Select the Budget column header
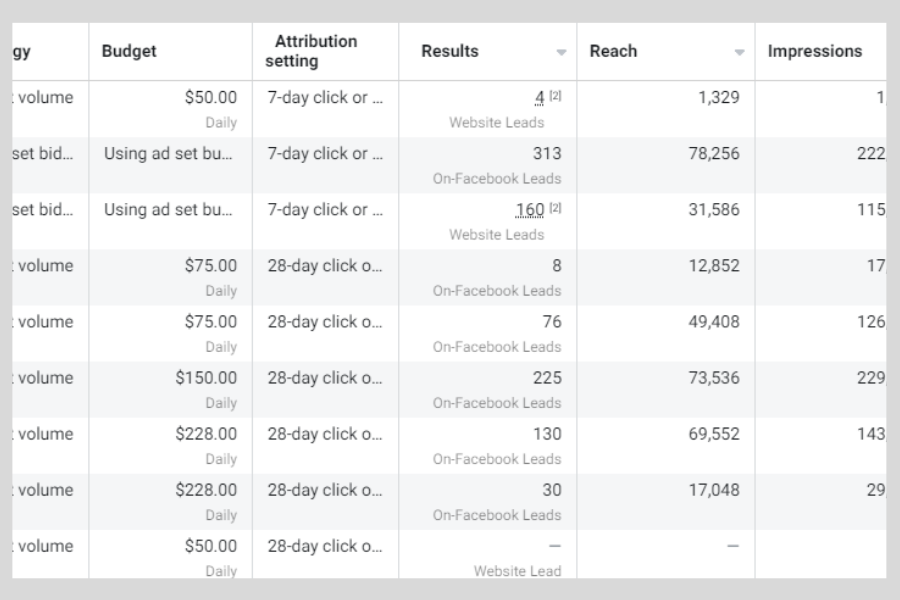 click(129, 51)
